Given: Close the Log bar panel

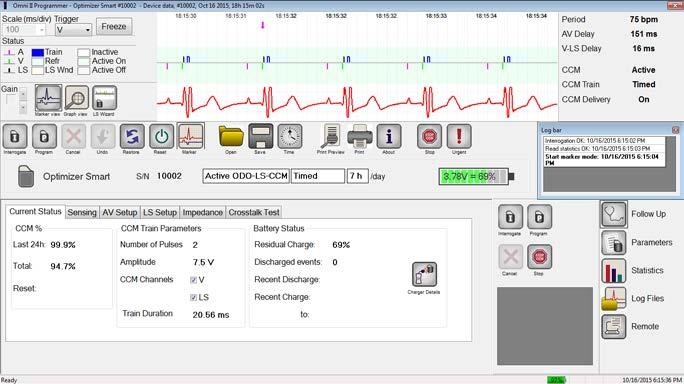Looking at the screenshot, I should 675,130.
